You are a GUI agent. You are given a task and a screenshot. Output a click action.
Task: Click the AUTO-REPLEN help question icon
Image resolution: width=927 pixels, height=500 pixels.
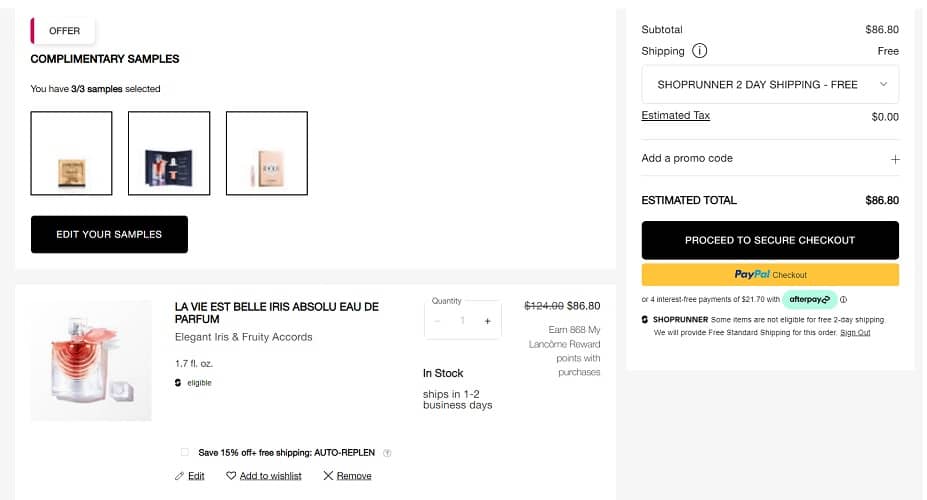(387, 453)
